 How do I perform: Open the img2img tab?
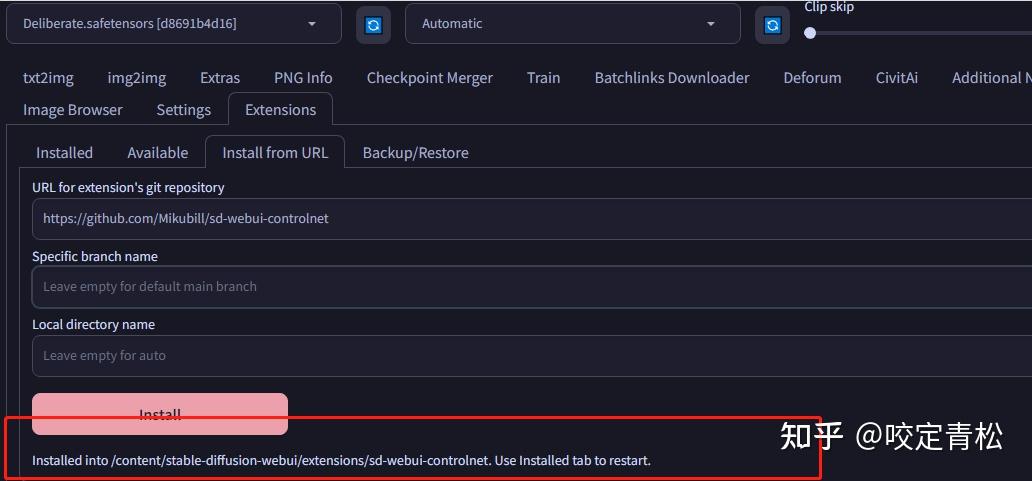137,78
